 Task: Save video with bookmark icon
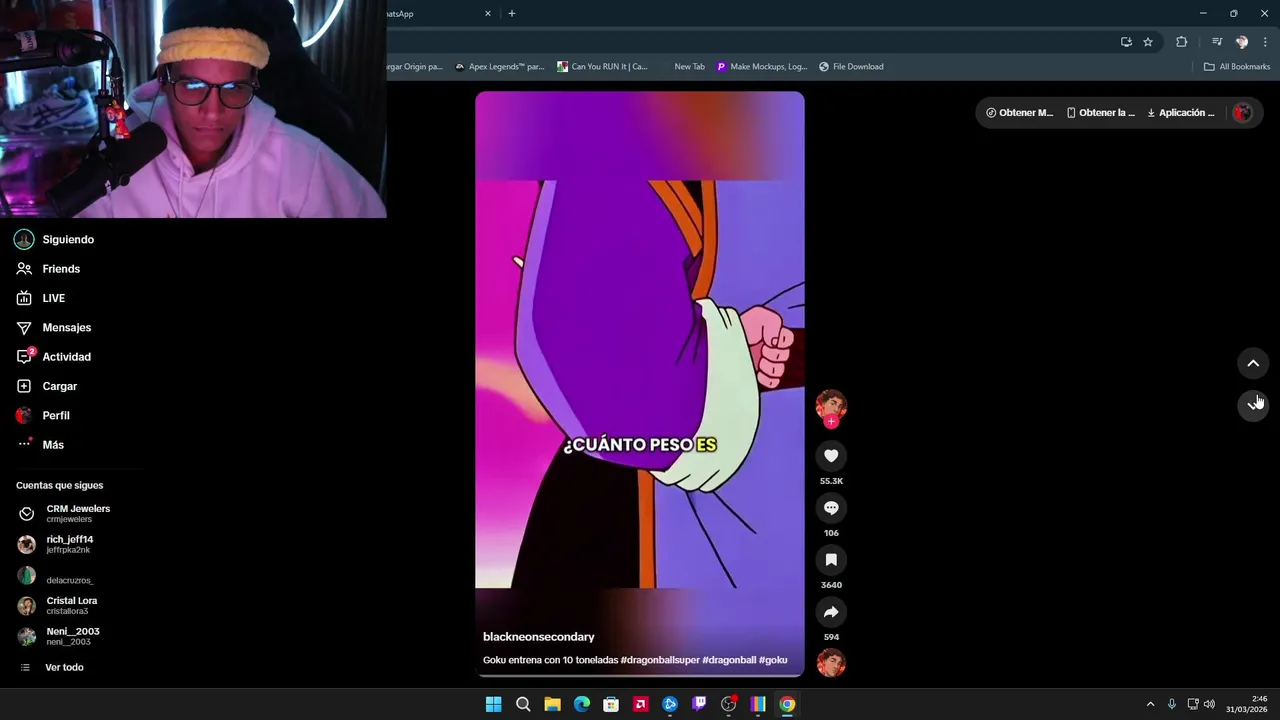click(x=831, y=560)
